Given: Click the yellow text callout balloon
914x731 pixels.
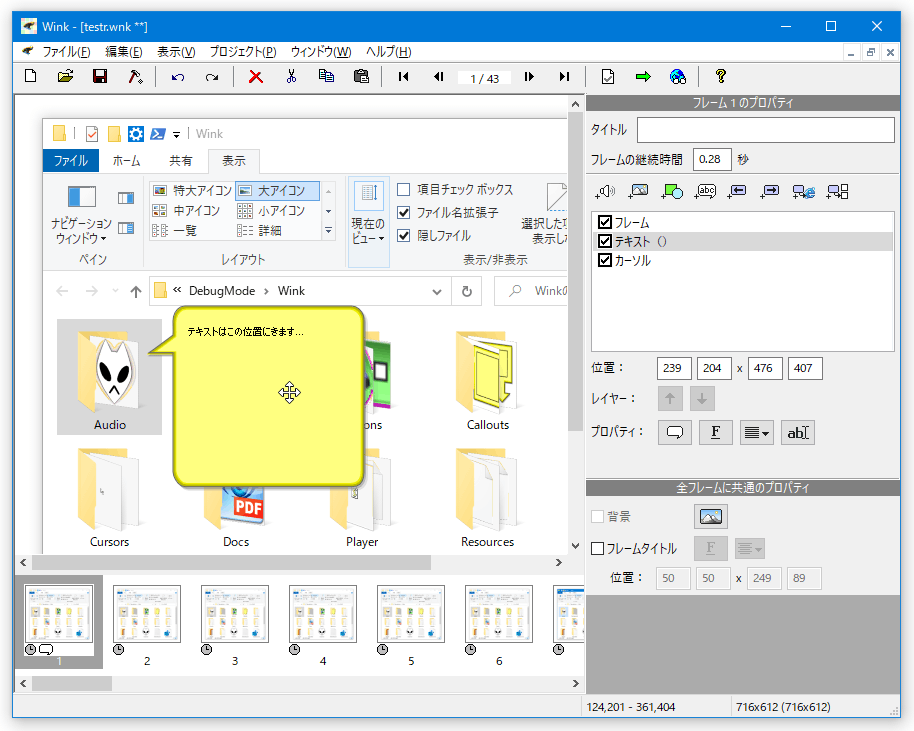Looking at the screenshot, I should 268,396.
